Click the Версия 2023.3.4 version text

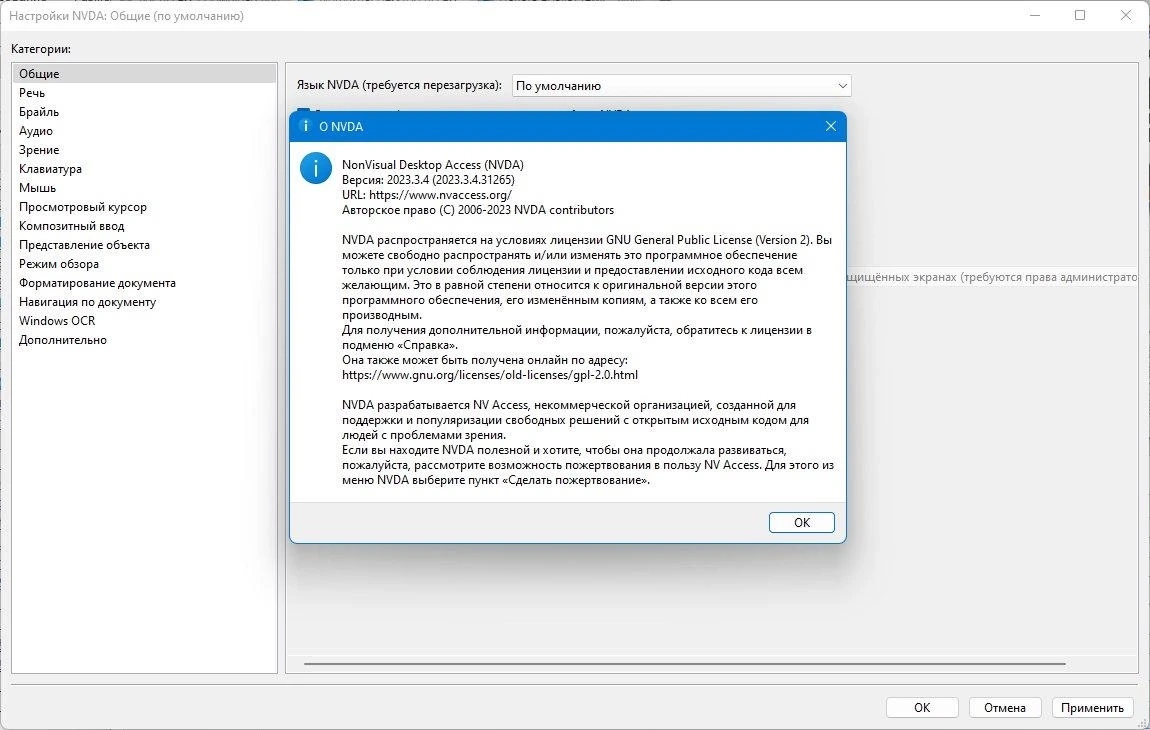428,180
